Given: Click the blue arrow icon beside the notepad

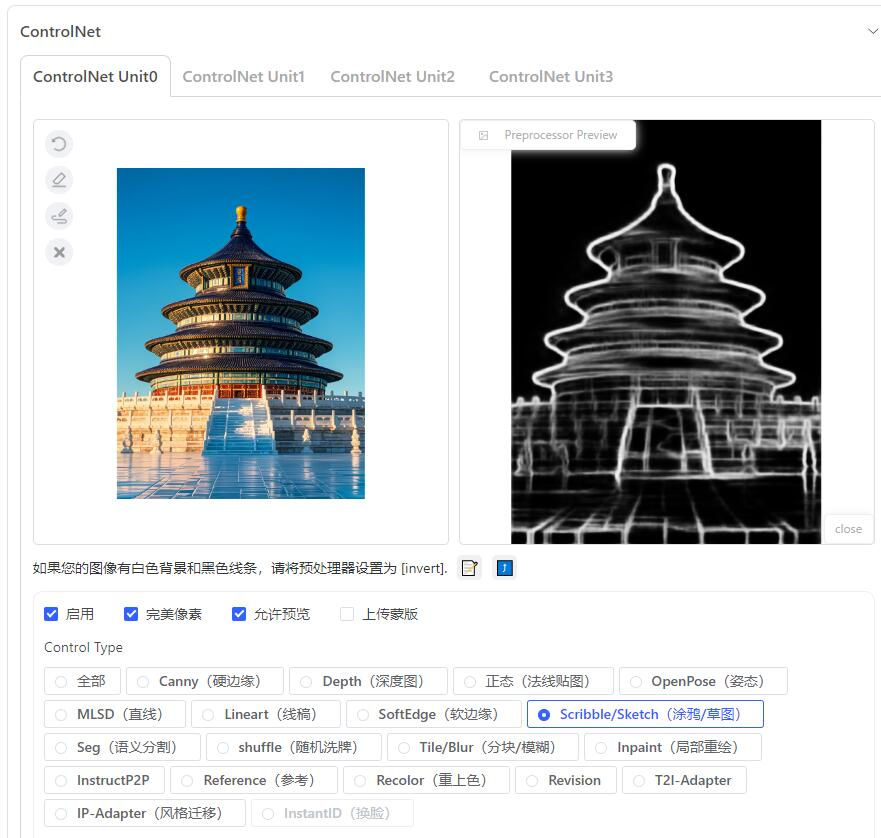Looking at the screenshot, I should [x=504, y=568].
